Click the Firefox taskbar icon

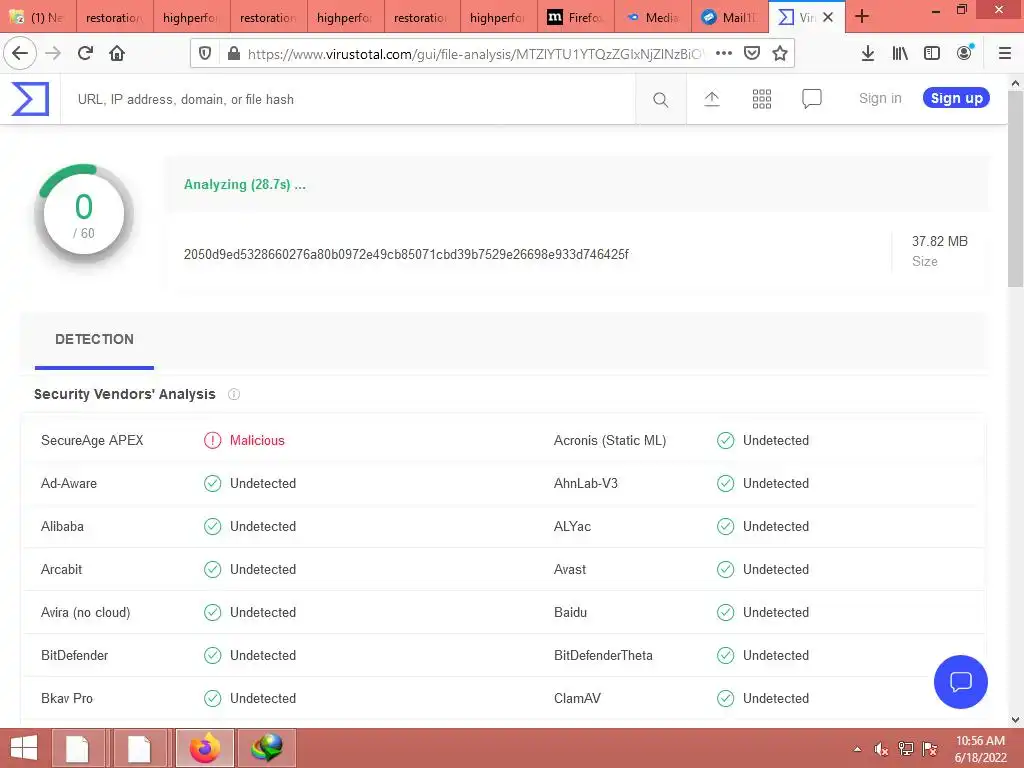click(204, 748)
